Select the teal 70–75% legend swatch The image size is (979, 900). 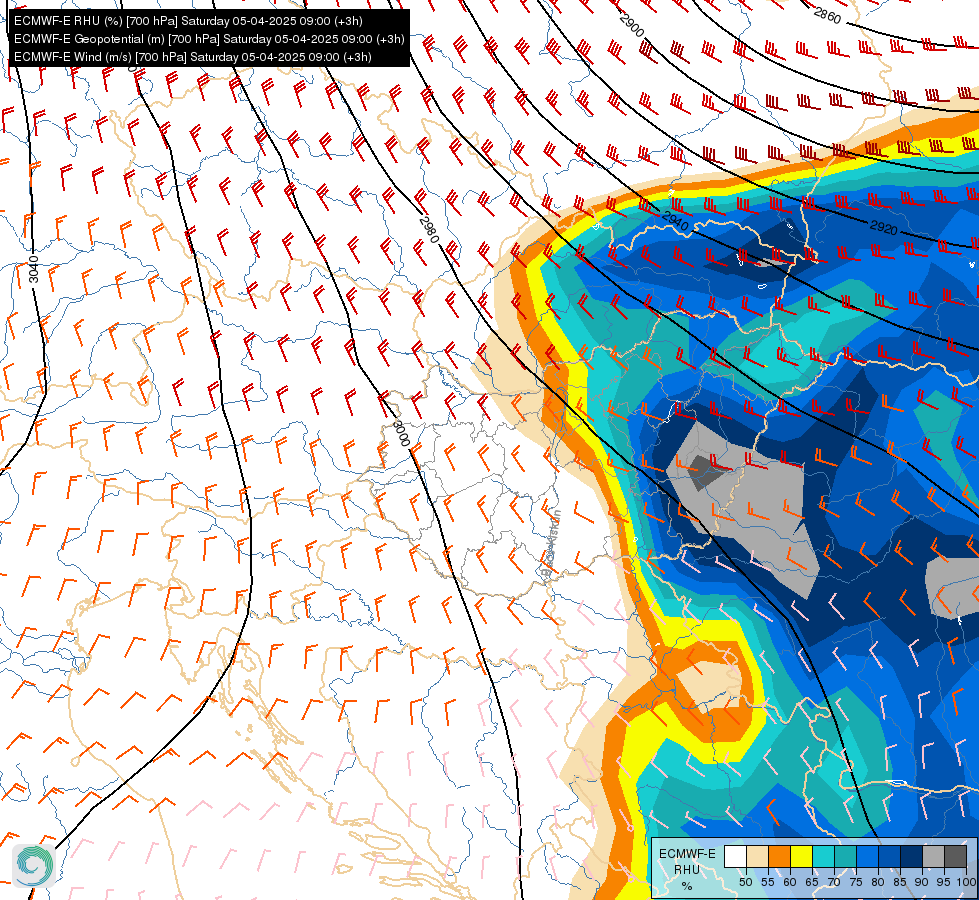pos(845,857)
